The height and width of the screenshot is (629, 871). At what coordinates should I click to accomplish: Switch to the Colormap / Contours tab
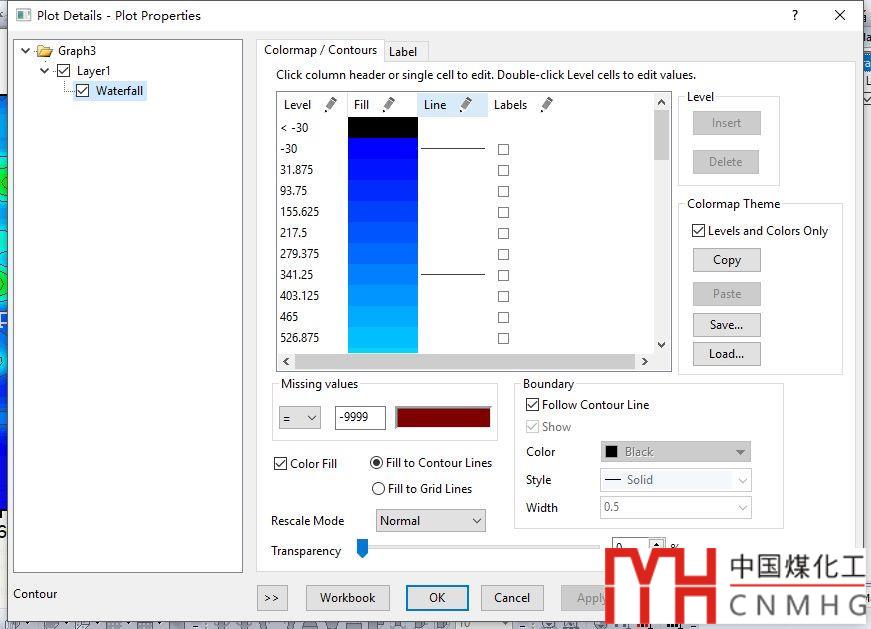pyautogui.click(x=321, y=50)
